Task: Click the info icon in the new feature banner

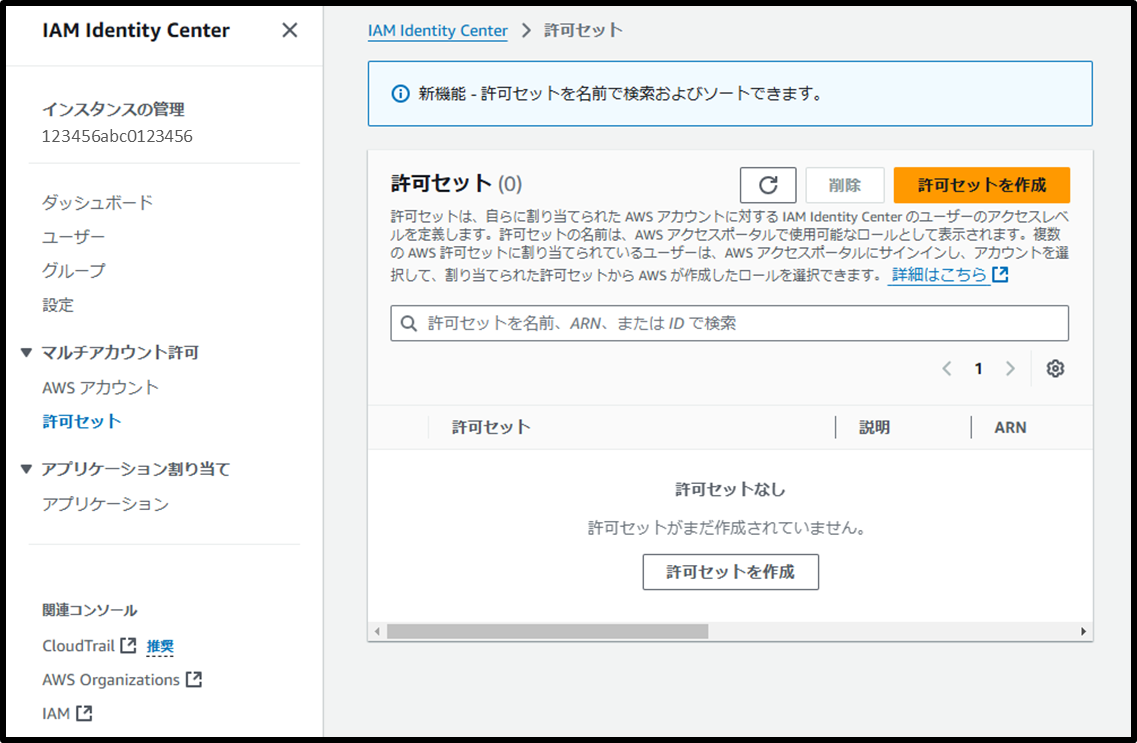Action: pyautogui.click(x=400, y=94)
